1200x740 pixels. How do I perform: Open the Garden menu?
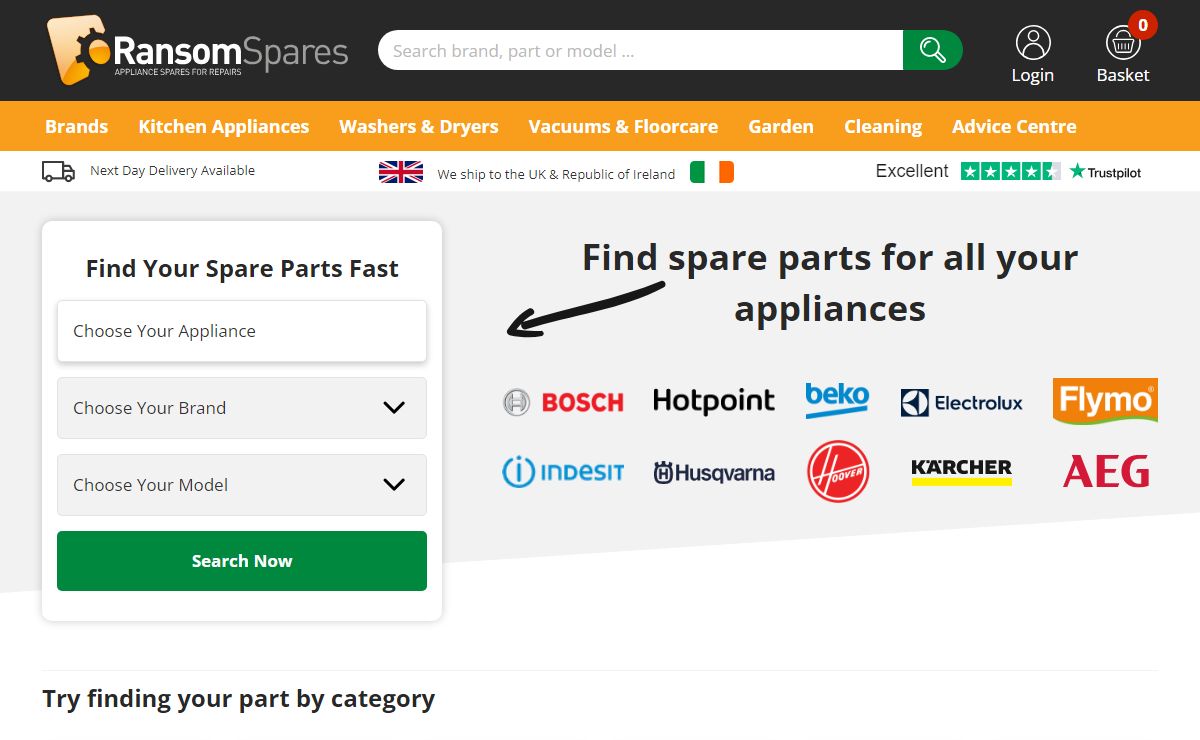(x=781, y=126)
